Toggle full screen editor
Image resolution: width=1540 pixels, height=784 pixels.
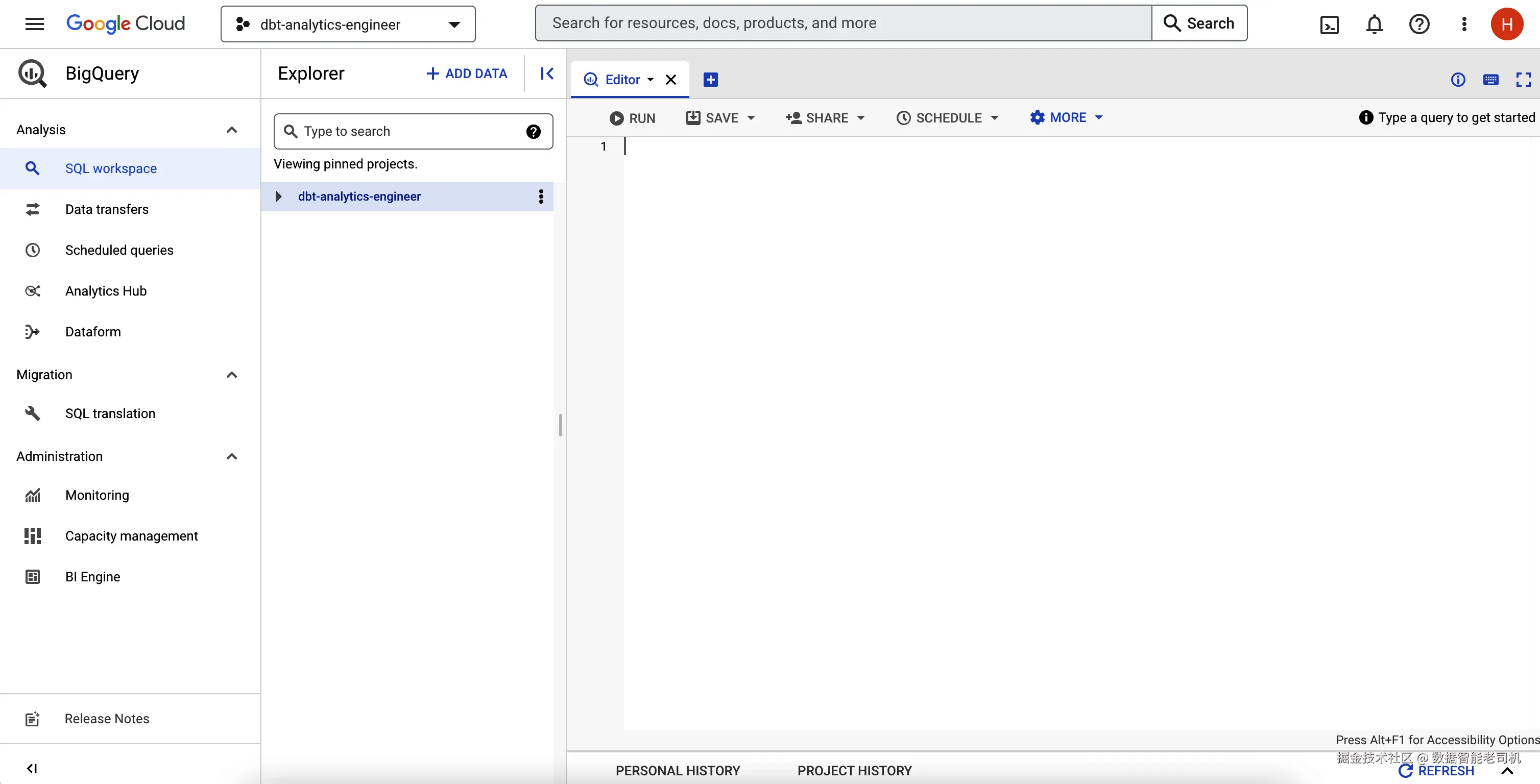pos(1523,80)
